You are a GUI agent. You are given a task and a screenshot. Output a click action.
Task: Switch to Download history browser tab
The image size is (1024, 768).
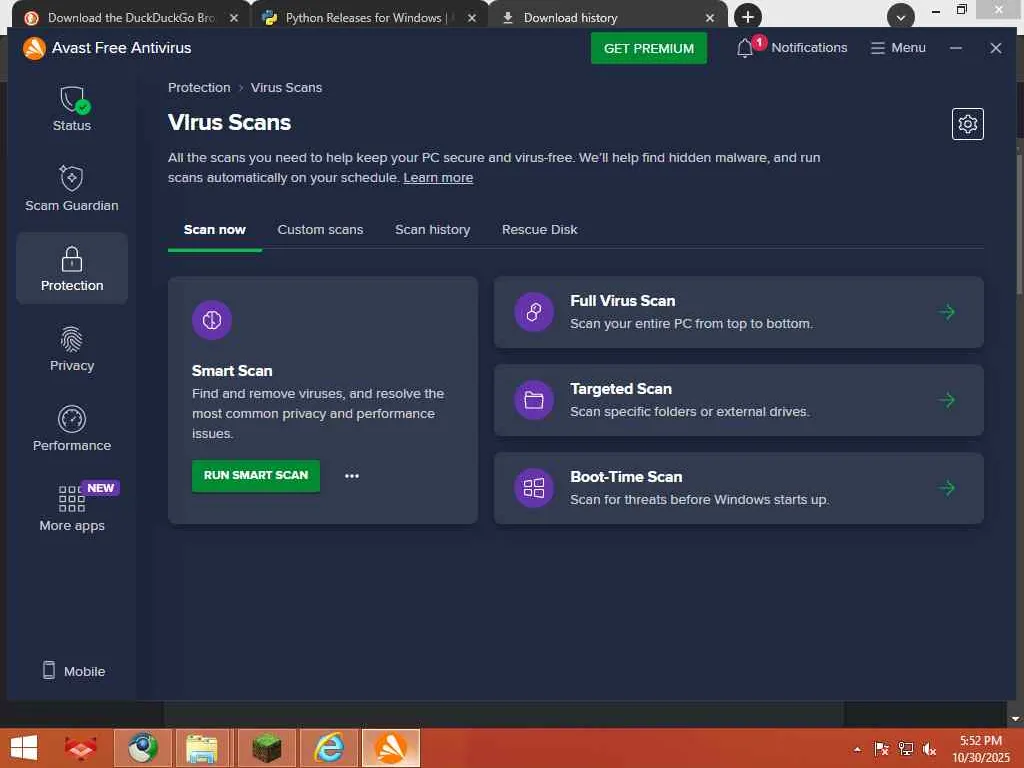[607, 18]
